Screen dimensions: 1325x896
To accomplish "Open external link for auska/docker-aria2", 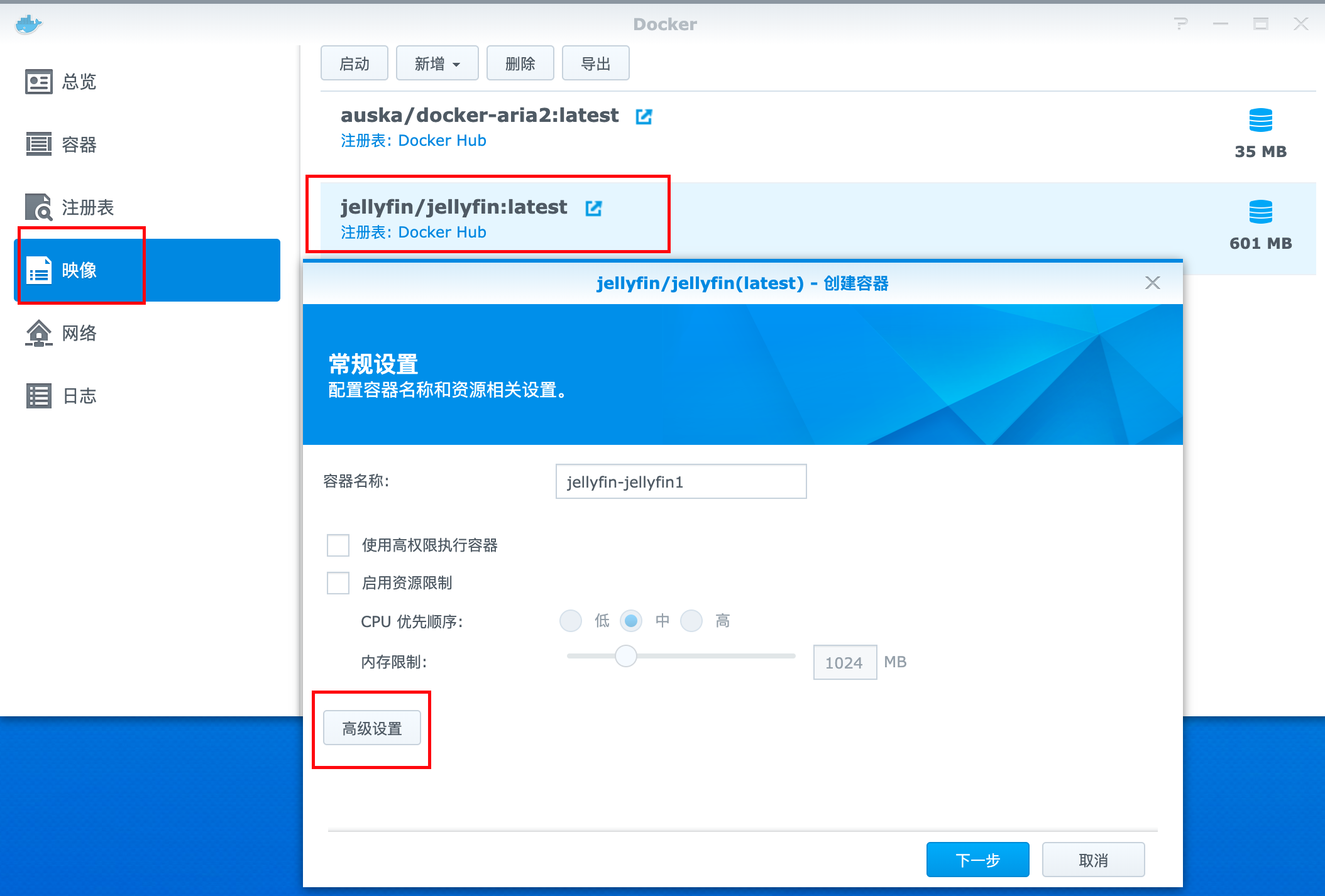I will 644,116.
